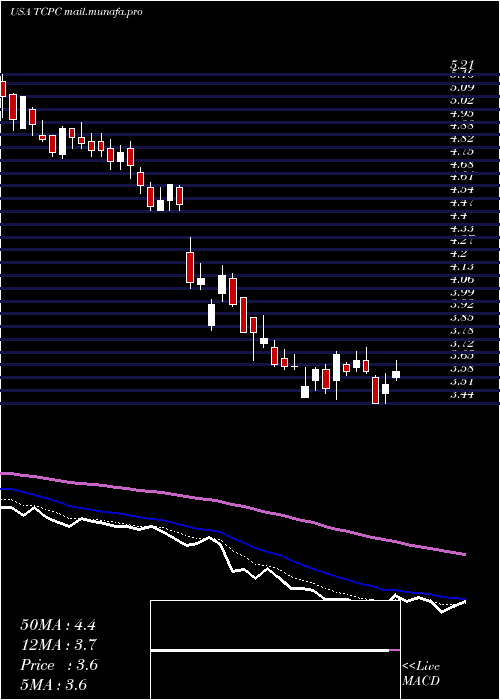Click the 3.65 price axis label

click(x=462, y=356)
